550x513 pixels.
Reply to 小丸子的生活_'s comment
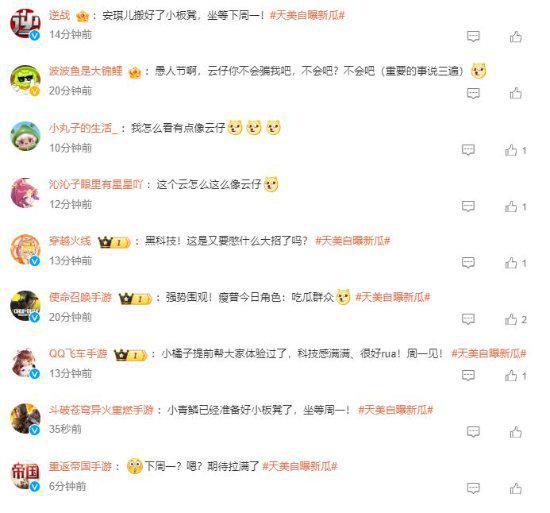tap(468, 150)
